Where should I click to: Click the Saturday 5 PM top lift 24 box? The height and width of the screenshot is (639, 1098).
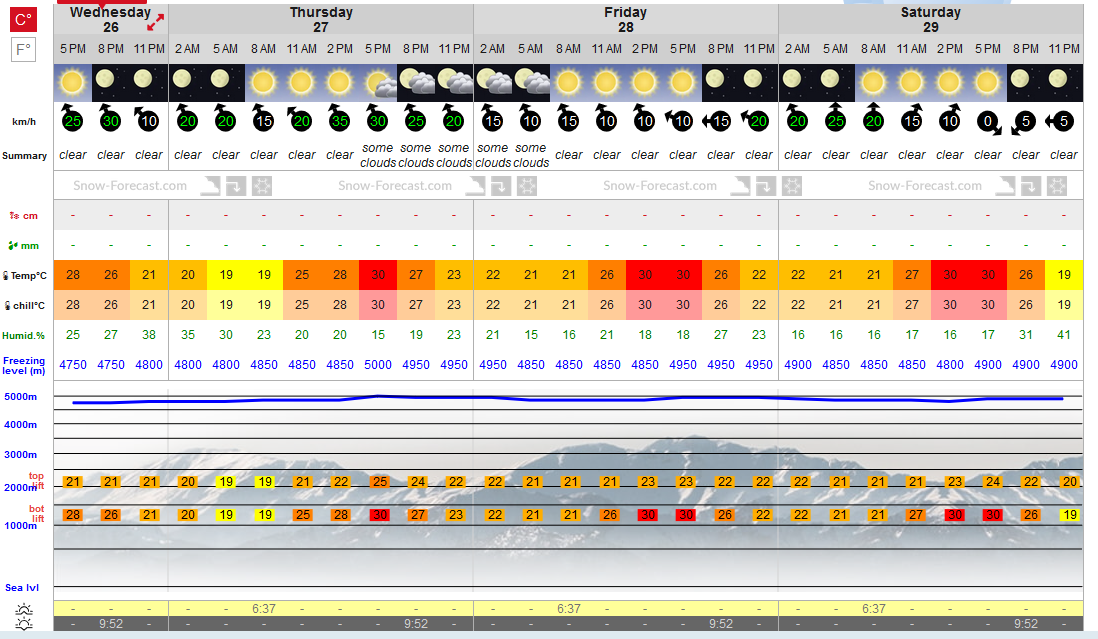(992, 482)
